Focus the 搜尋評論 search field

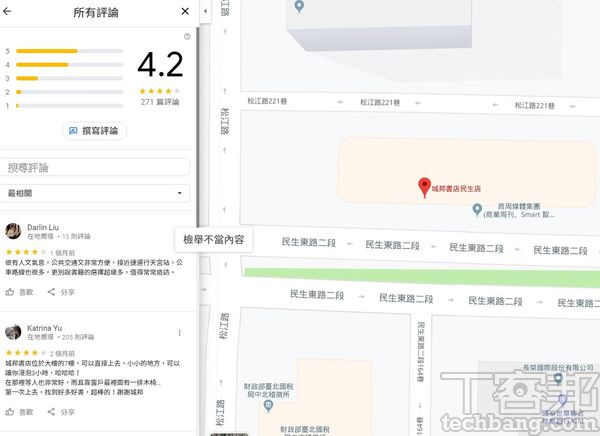[95, 167]
